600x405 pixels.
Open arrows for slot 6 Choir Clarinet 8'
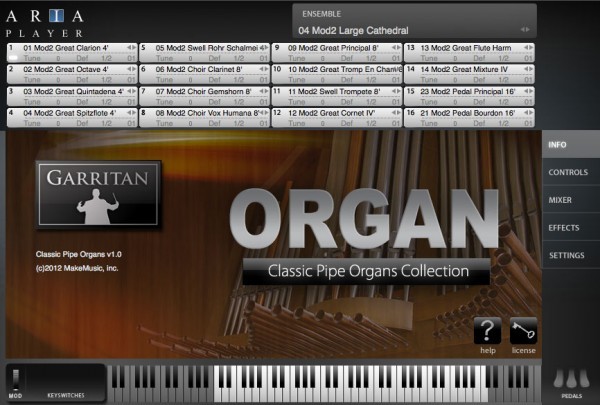tap(264, 69)
